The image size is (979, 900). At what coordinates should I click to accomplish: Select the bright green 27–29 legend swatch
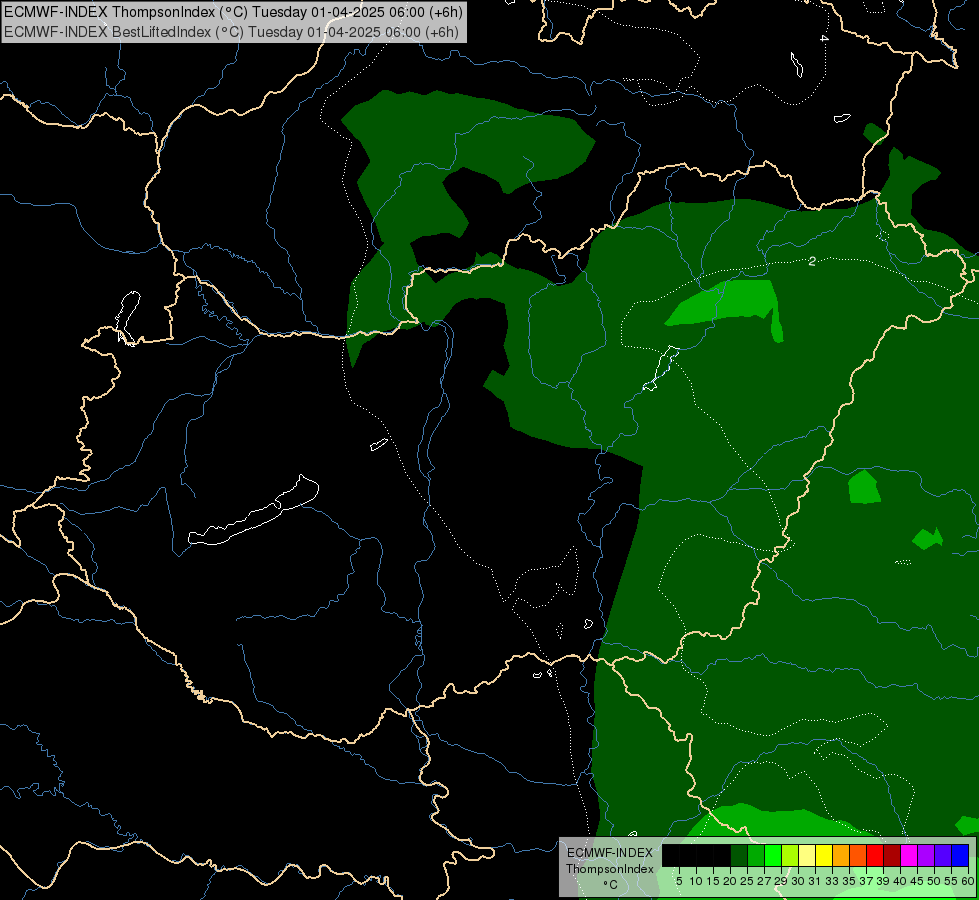point(773,855)
